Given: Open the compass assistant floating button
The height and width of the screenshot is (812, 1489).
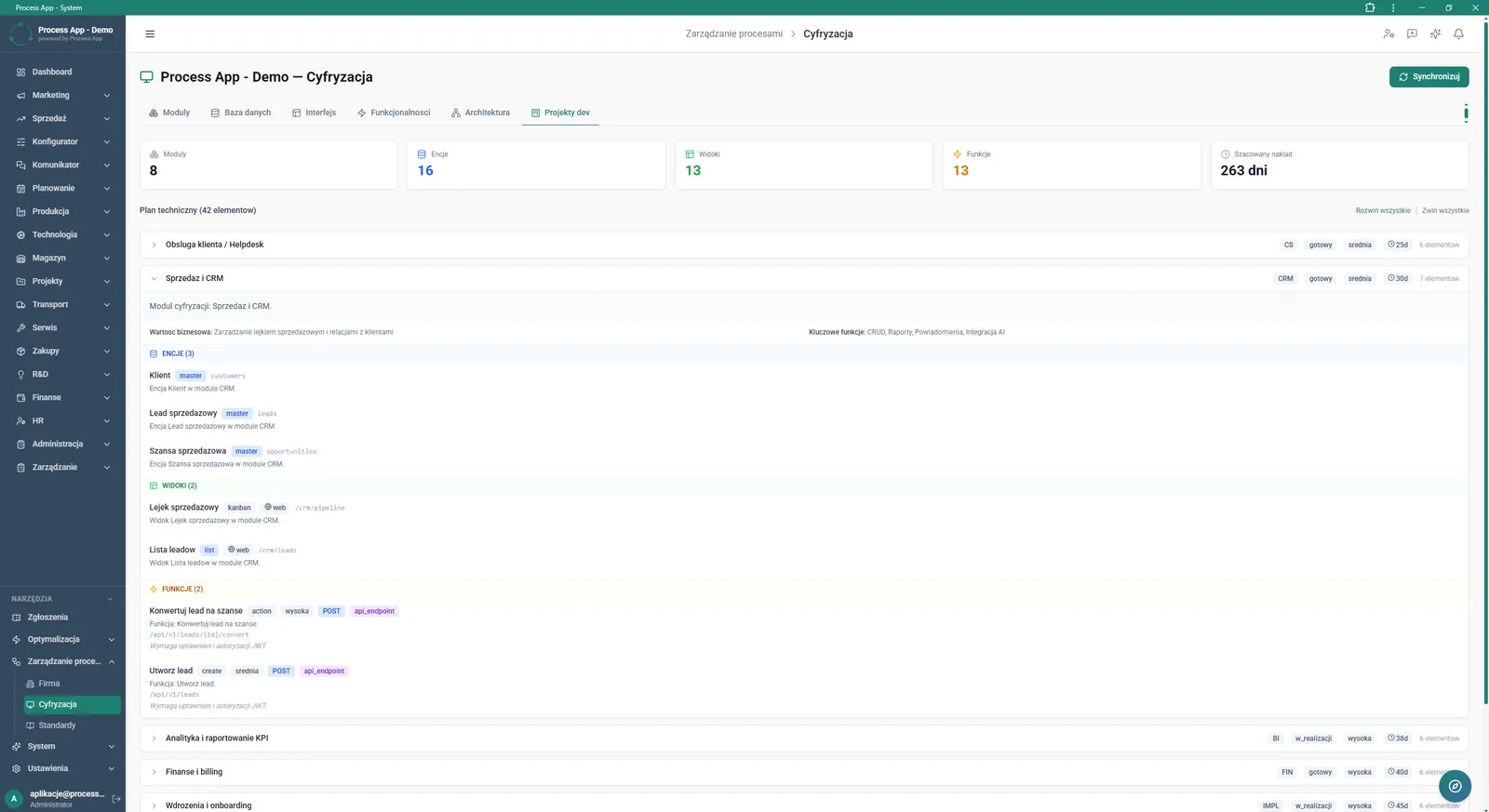Looking at the screenshot, I should click(x=1455, y=786).
